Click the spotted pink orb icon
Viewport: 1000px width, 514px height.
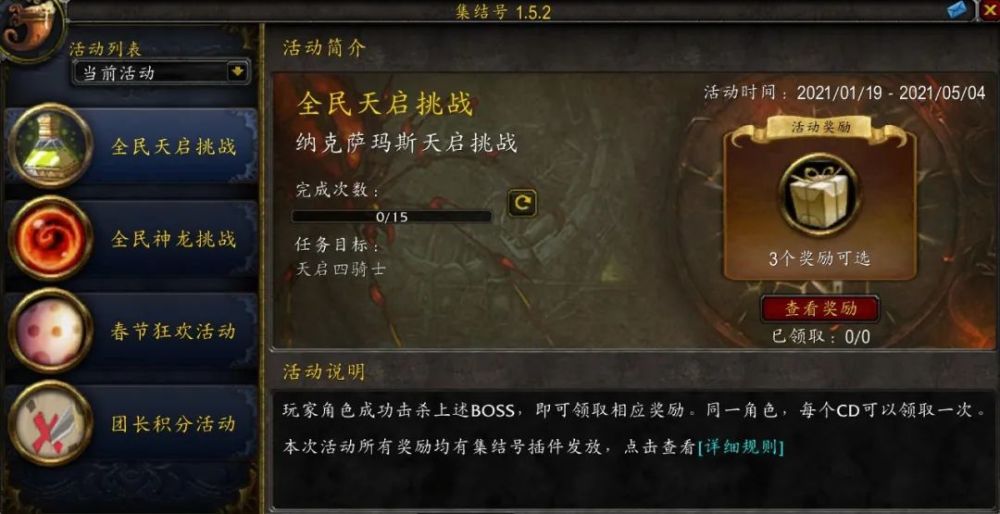(51, 330)
